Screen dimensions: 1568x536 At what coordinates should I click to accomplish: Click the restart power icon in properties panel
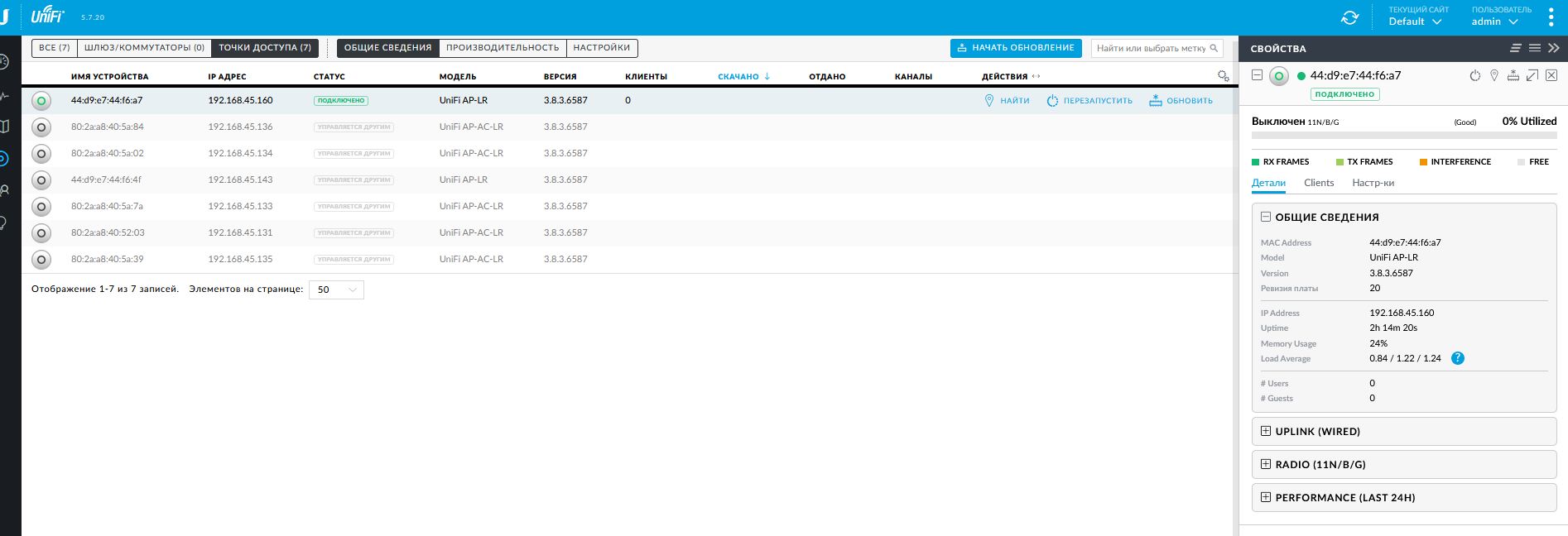point(1474,76)
